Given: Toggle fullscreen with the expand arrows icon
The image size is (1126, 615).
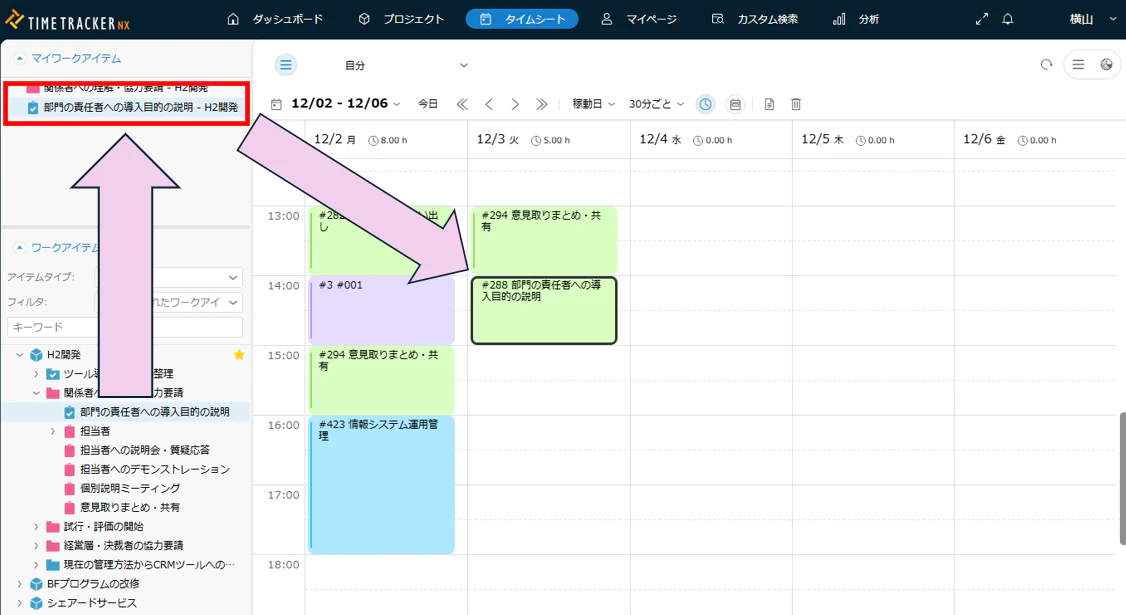Looking at the screenshot, I should tap(982, 19).
